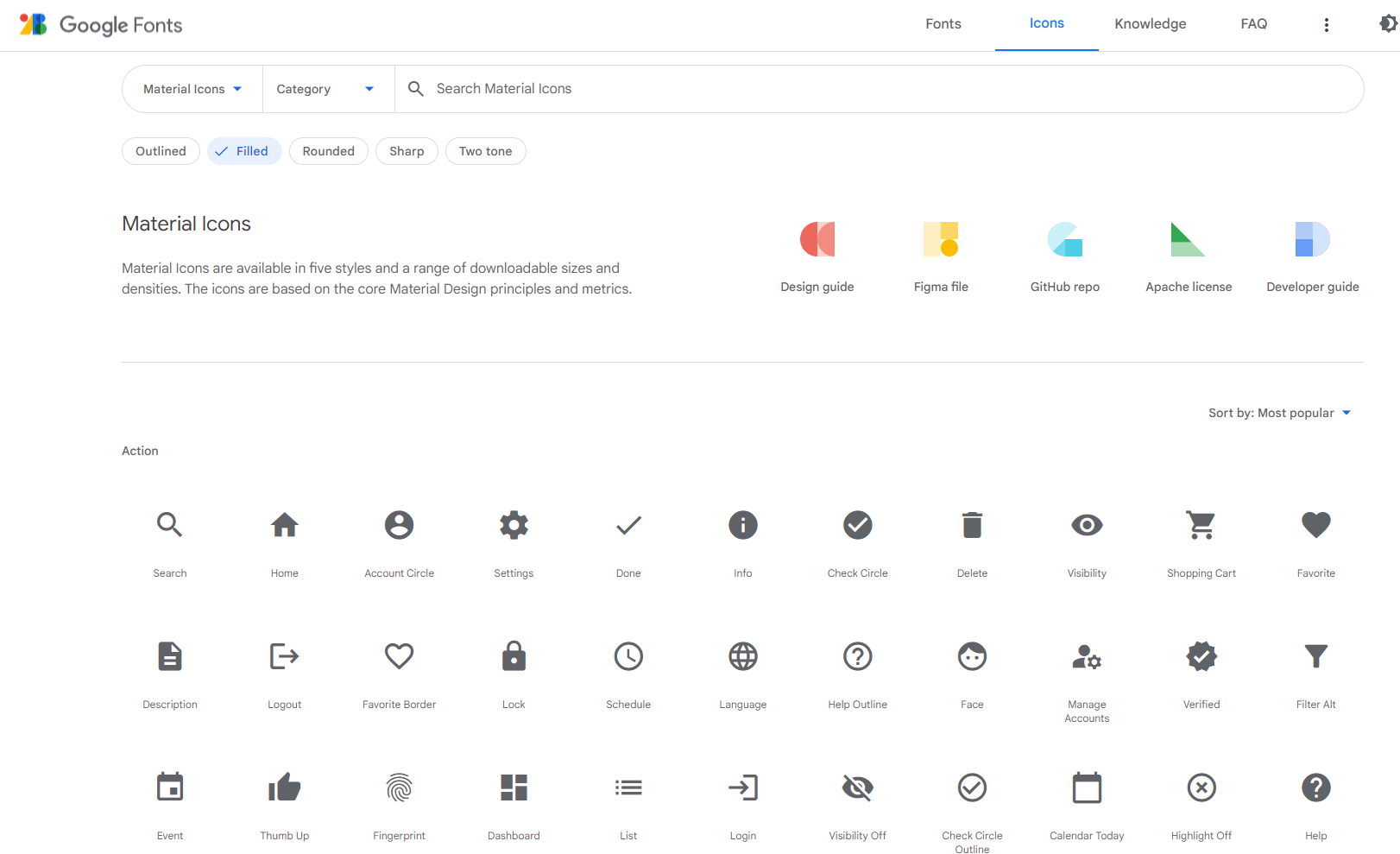The width and height of the screenshot is (1400, 854).
Task: Pick the Calendar Today icon
Action: pyautogui.click(x=1088, y=788)
